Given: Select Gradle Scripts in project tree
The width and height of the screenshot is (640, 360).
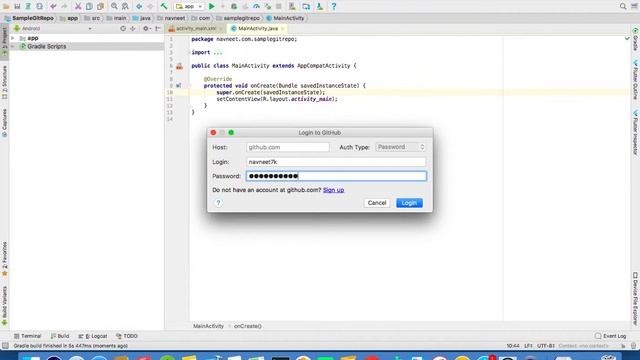Looking at the screenshot, I should tap(47, 47).
